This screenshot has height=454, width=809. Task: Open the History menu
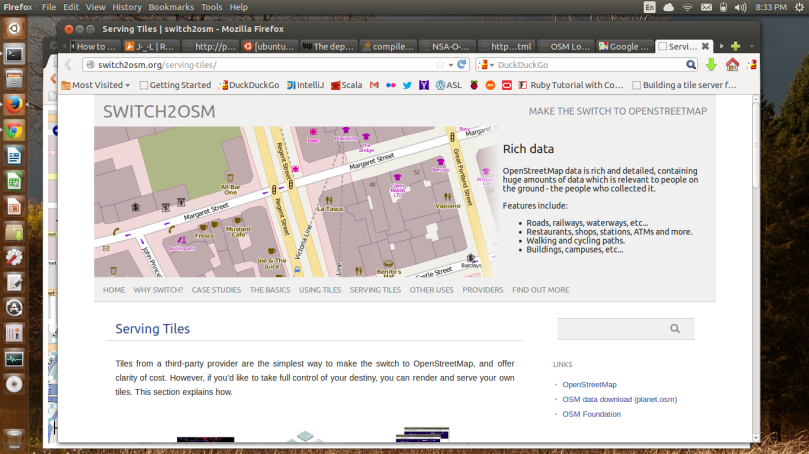[x=127, y=7]
